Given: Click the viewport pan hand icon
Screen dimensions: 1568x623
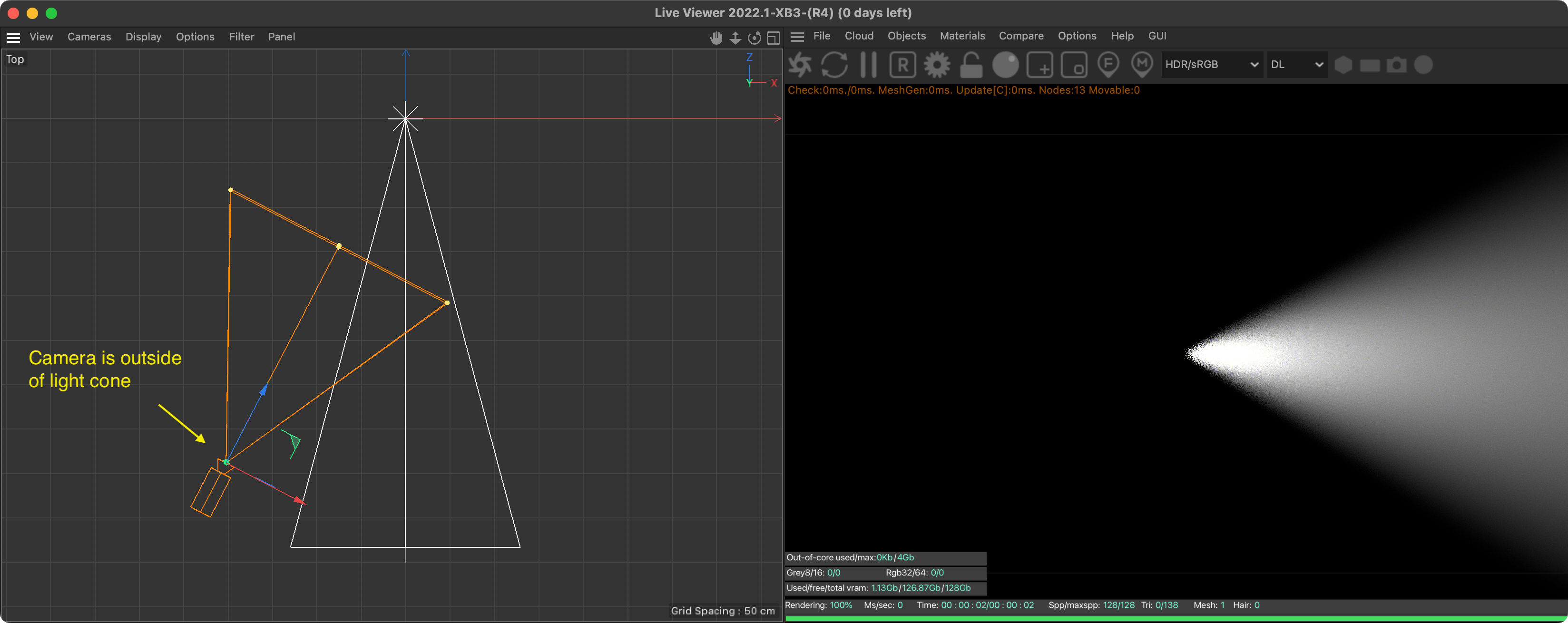Looking at the screenshot, I should click(716, 38).
